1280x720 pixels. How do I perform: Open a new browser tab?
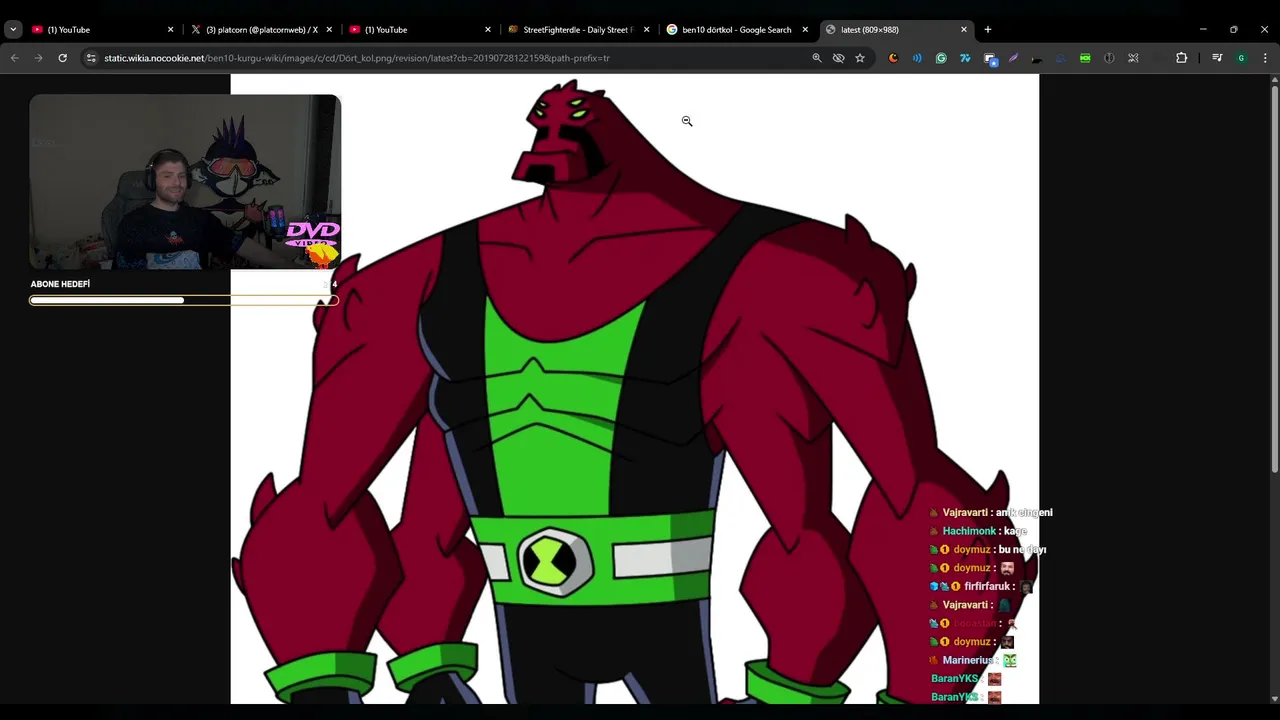point(988,30)
